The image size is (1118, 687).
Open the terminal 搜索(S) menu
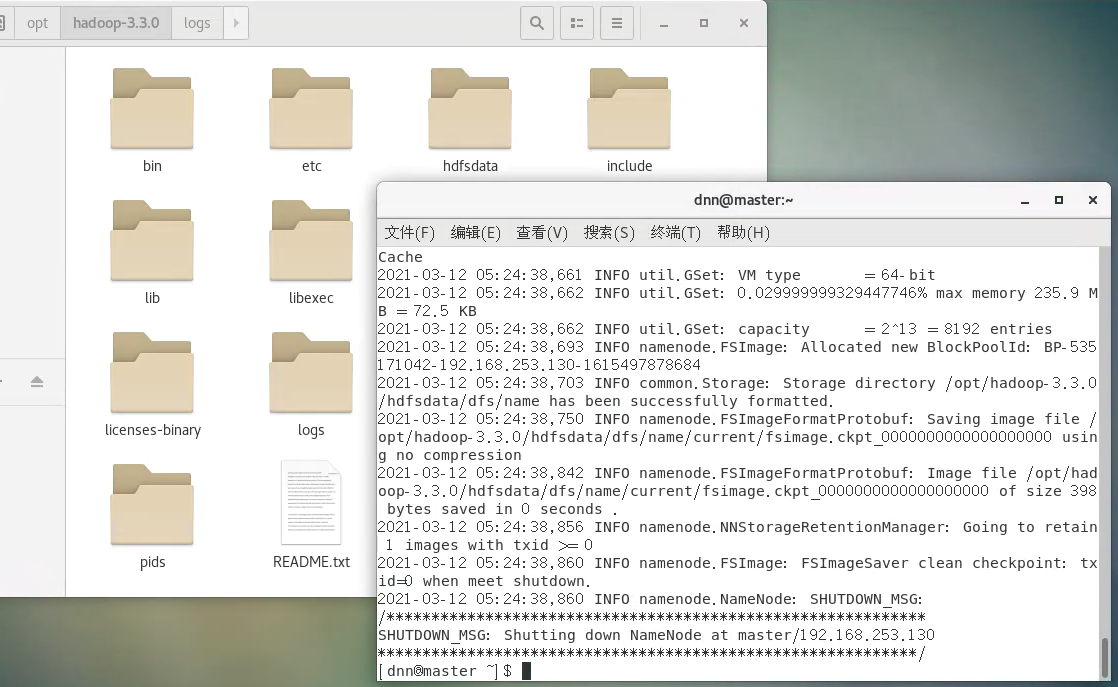tap(609, 232)
